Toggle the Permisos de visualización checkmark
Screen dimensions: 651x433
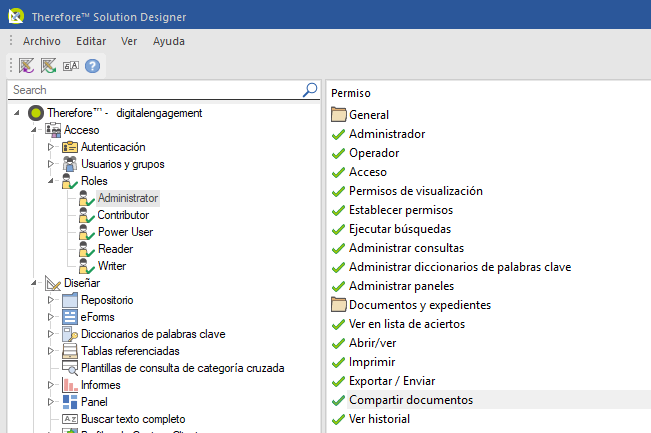(338, 191)
